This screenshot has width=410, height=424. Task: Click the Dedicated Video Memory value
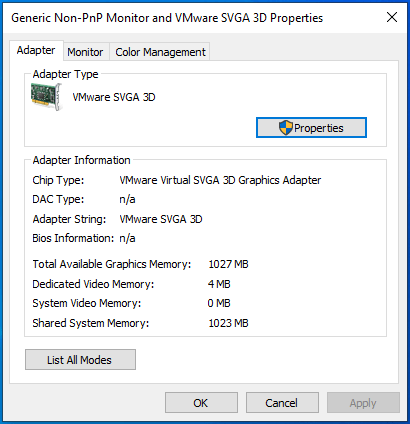pos(219,284)
